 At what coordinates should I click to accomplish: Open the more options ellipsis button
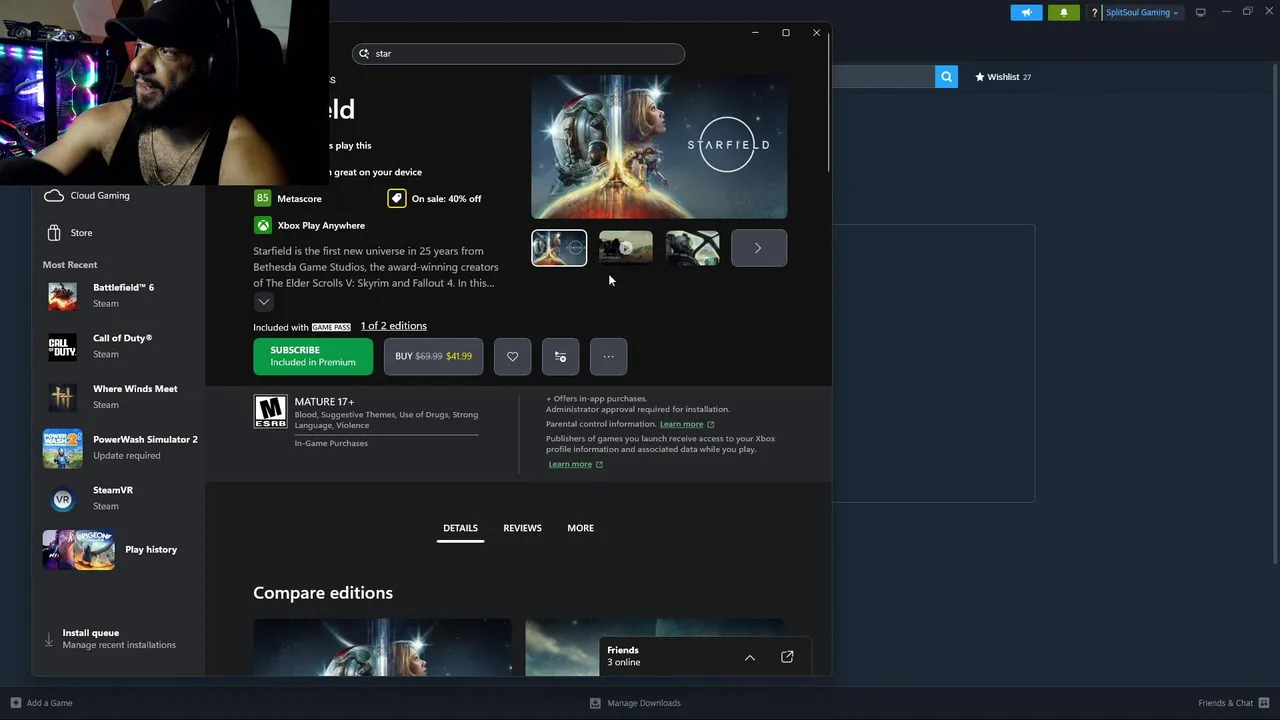pyautogui.click(x=608, y=357)
